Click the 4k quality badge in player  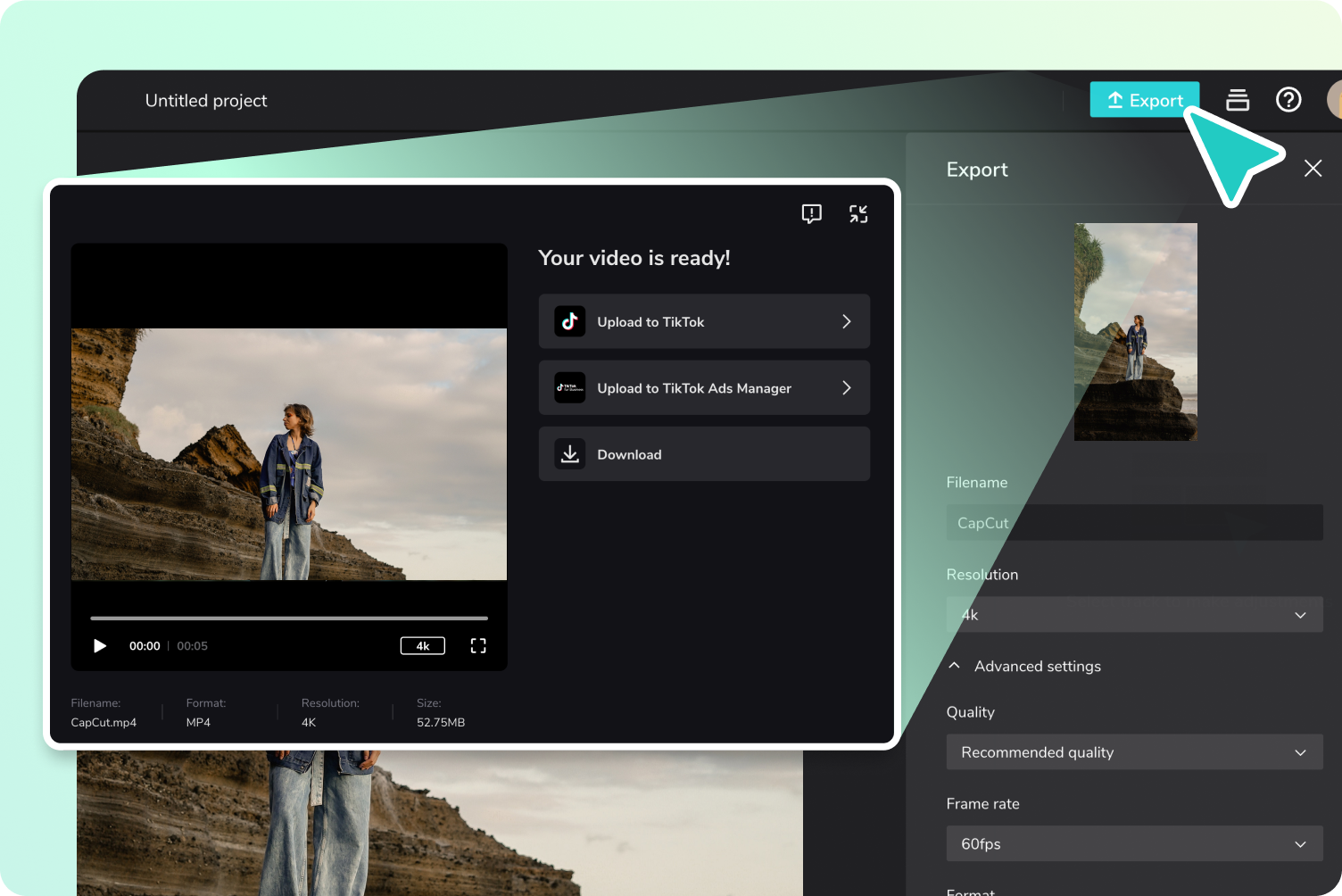423,646
